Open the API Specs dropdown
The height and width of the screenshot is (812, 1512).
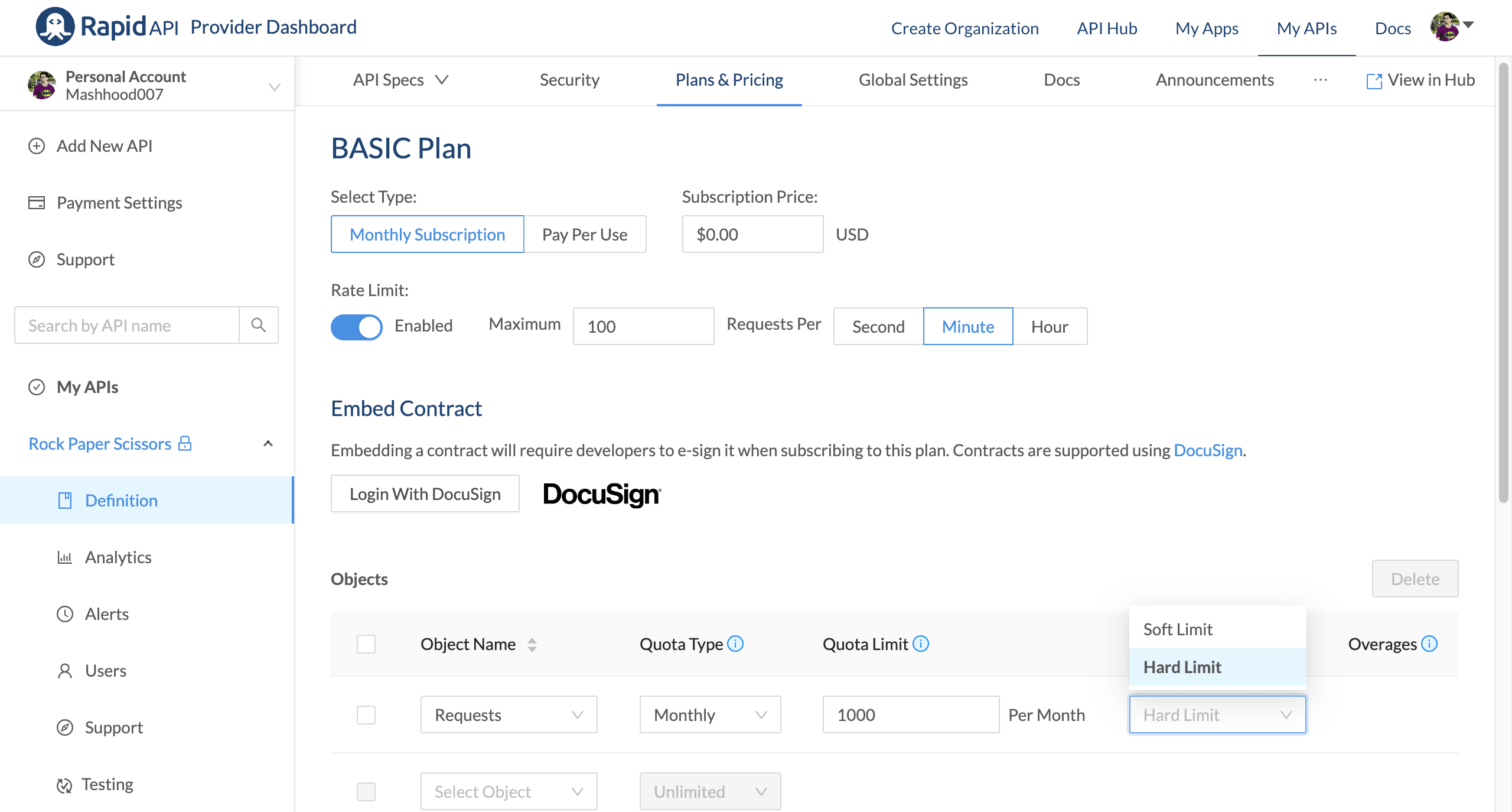(401, 80)
